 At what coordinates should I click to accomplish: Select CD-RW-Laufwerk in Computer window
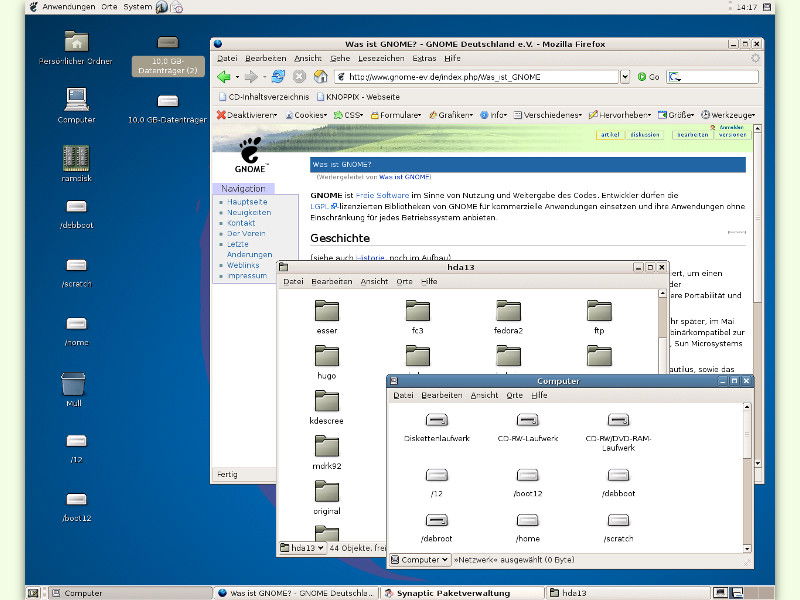[x=528, y=428]
